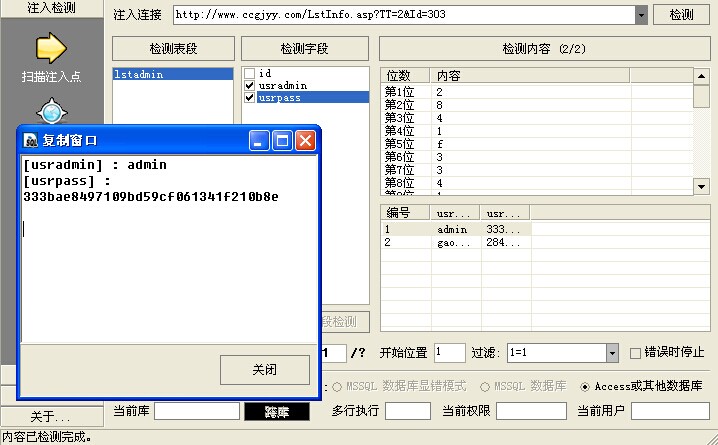This screenshot has width=718, height=445.
Task: Open the 注入检测 tab in sidebar
Action: pyautogui.click(x=52, y=8)
